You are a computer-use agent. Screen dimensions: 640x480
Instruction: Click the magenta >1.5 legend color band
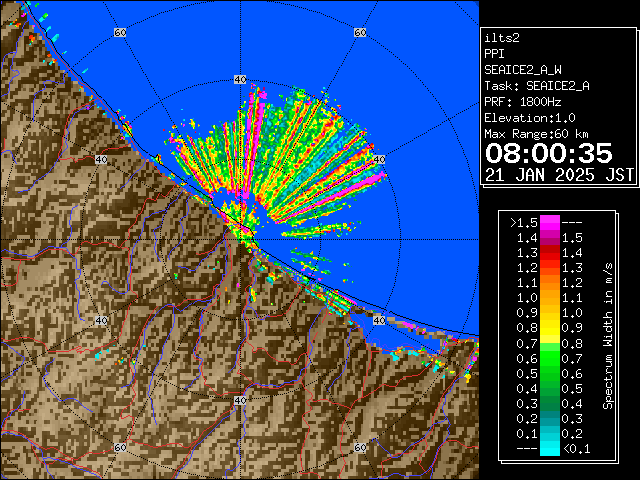(550, 223)
